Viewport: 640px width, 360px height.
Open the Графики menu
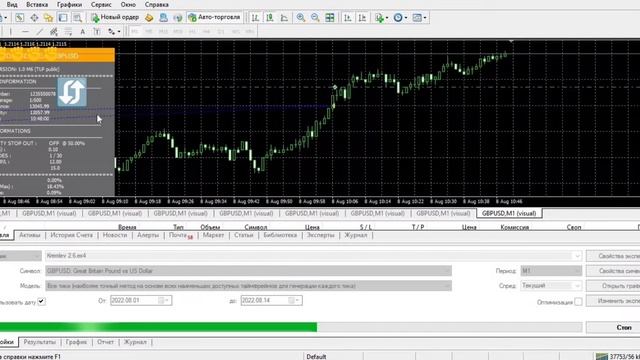(x=69, y=4)
